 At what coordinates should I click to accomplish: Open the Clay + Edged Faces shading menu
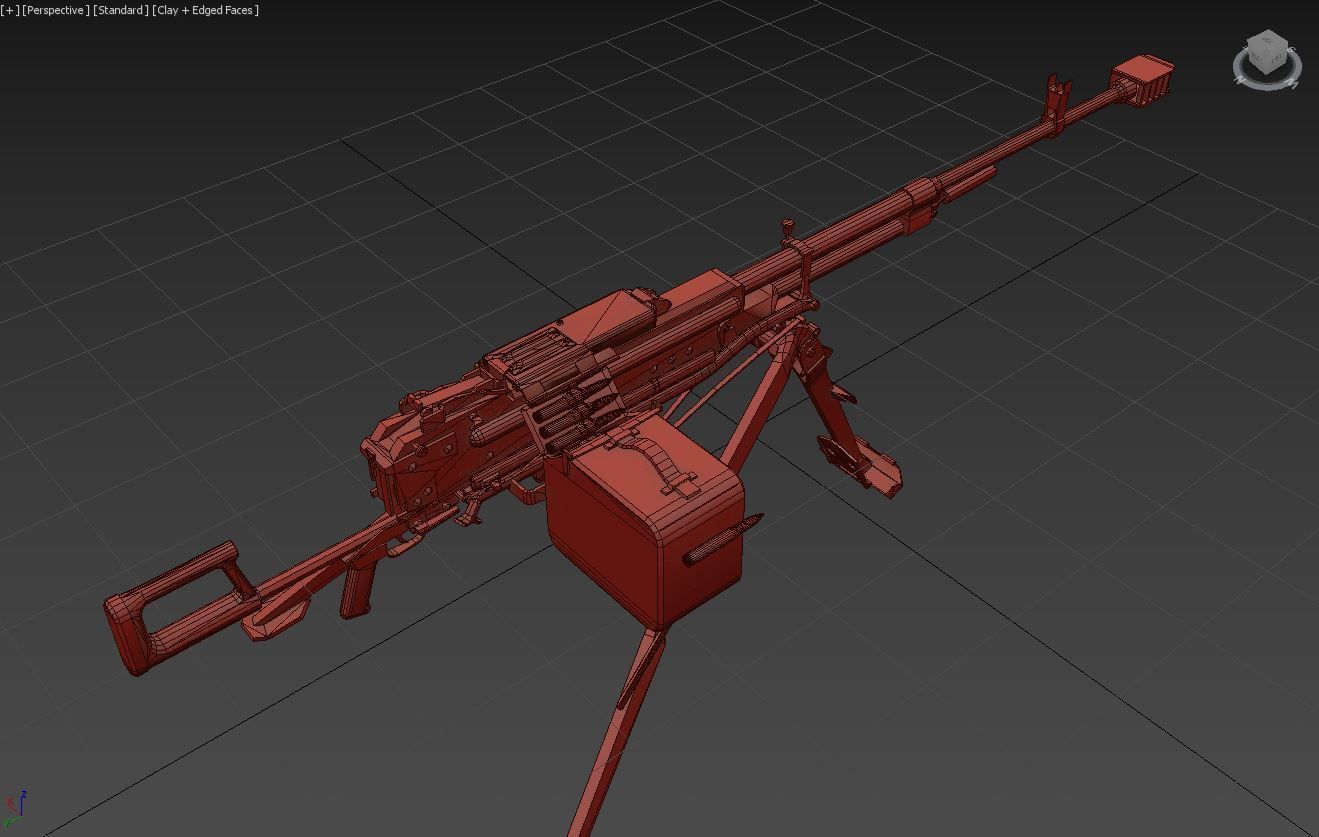pyautogui.click(x=204, y=10)
